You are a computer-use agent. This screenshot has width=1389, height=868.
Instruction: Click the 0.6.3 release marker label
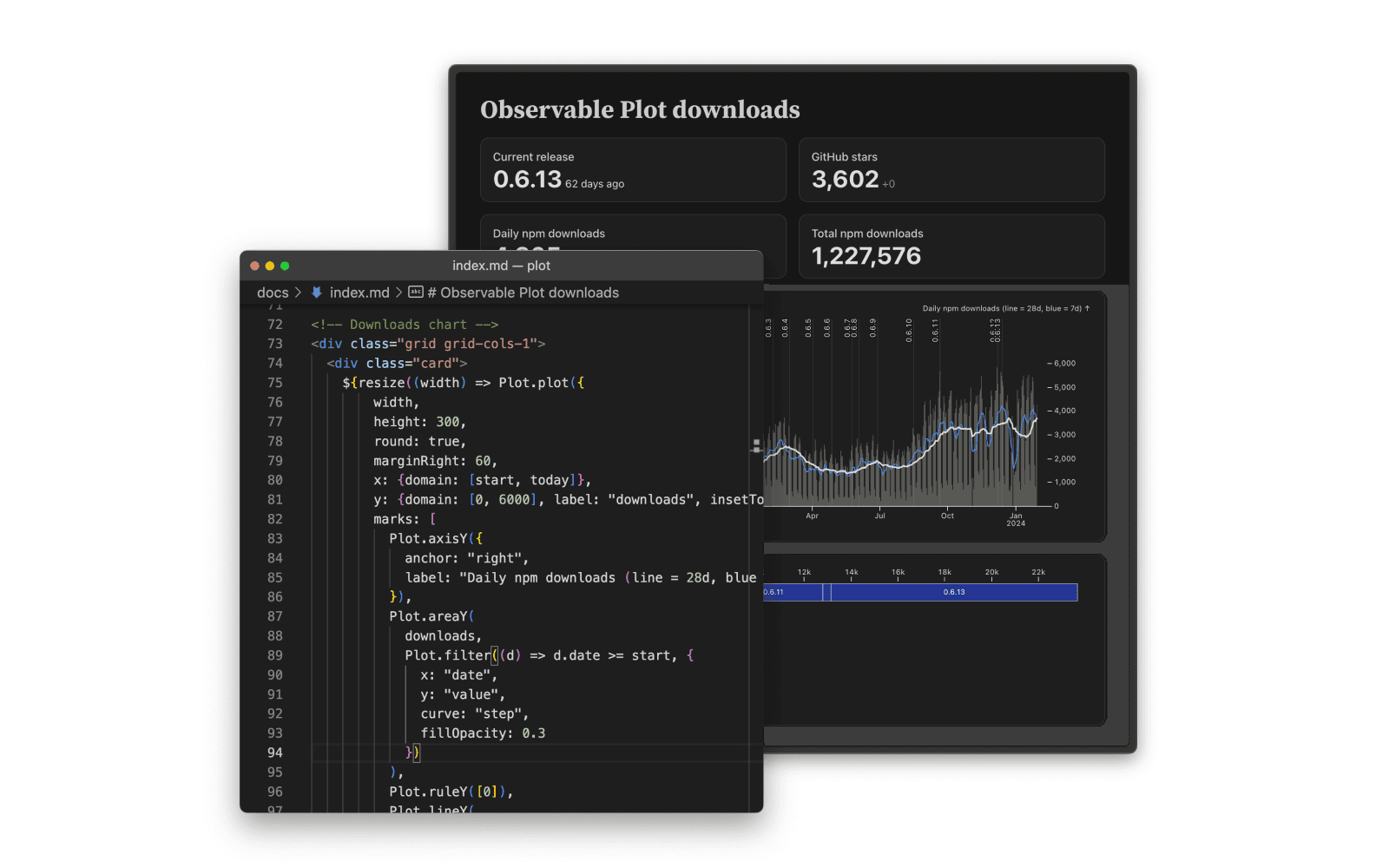769,325
